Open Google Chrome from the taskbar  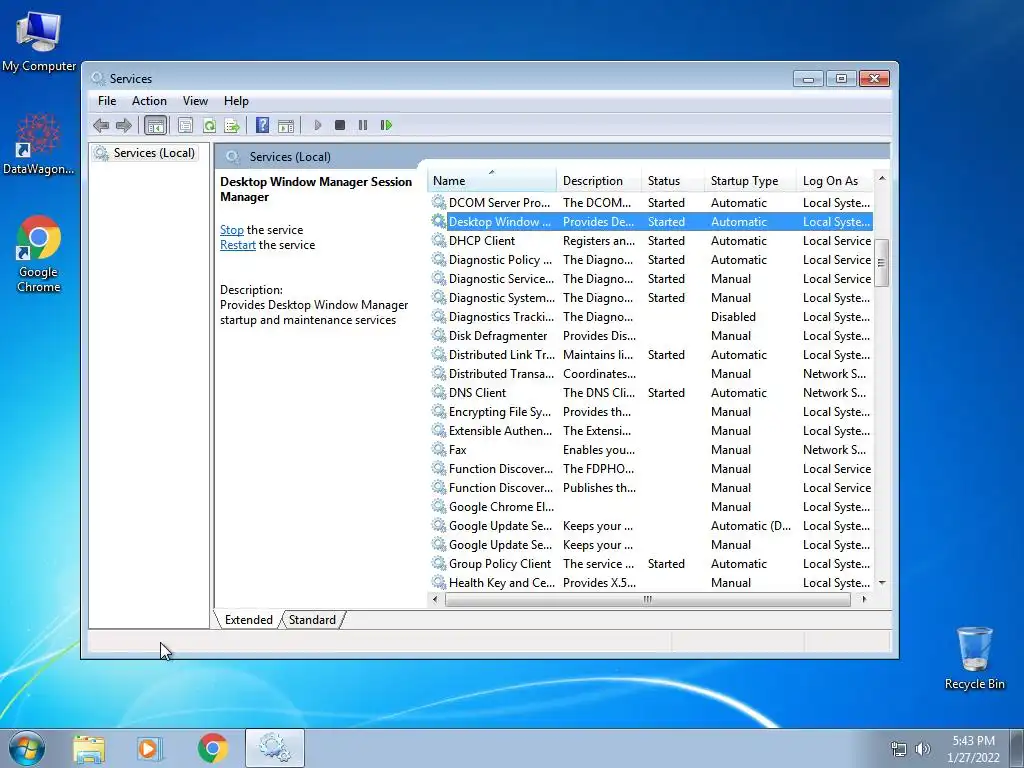pos(212,748)
